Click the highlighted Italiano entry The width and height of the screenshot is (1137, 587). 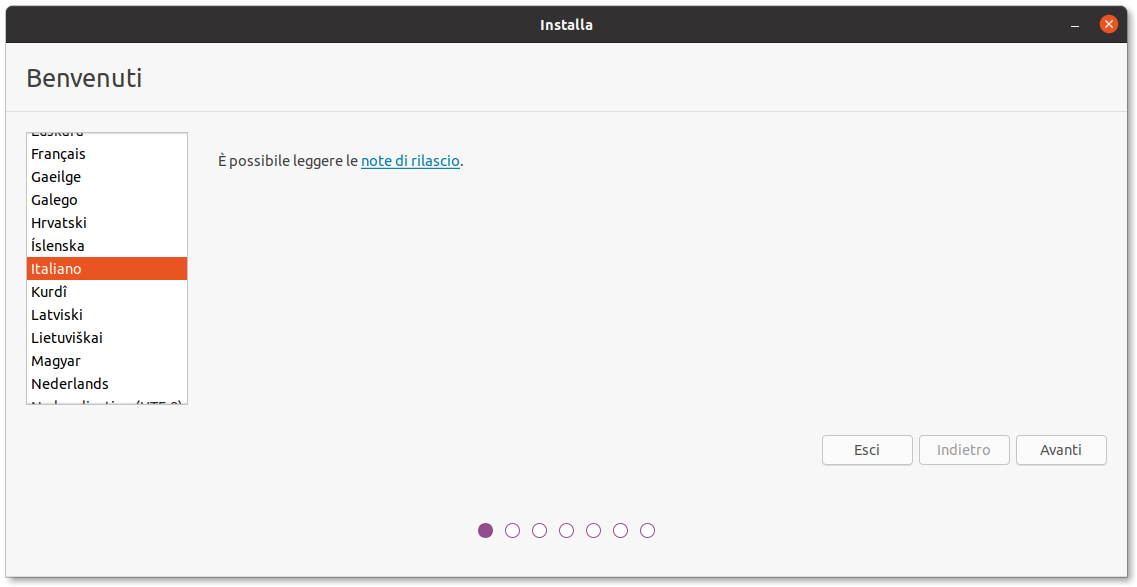[x=56, y=269]
